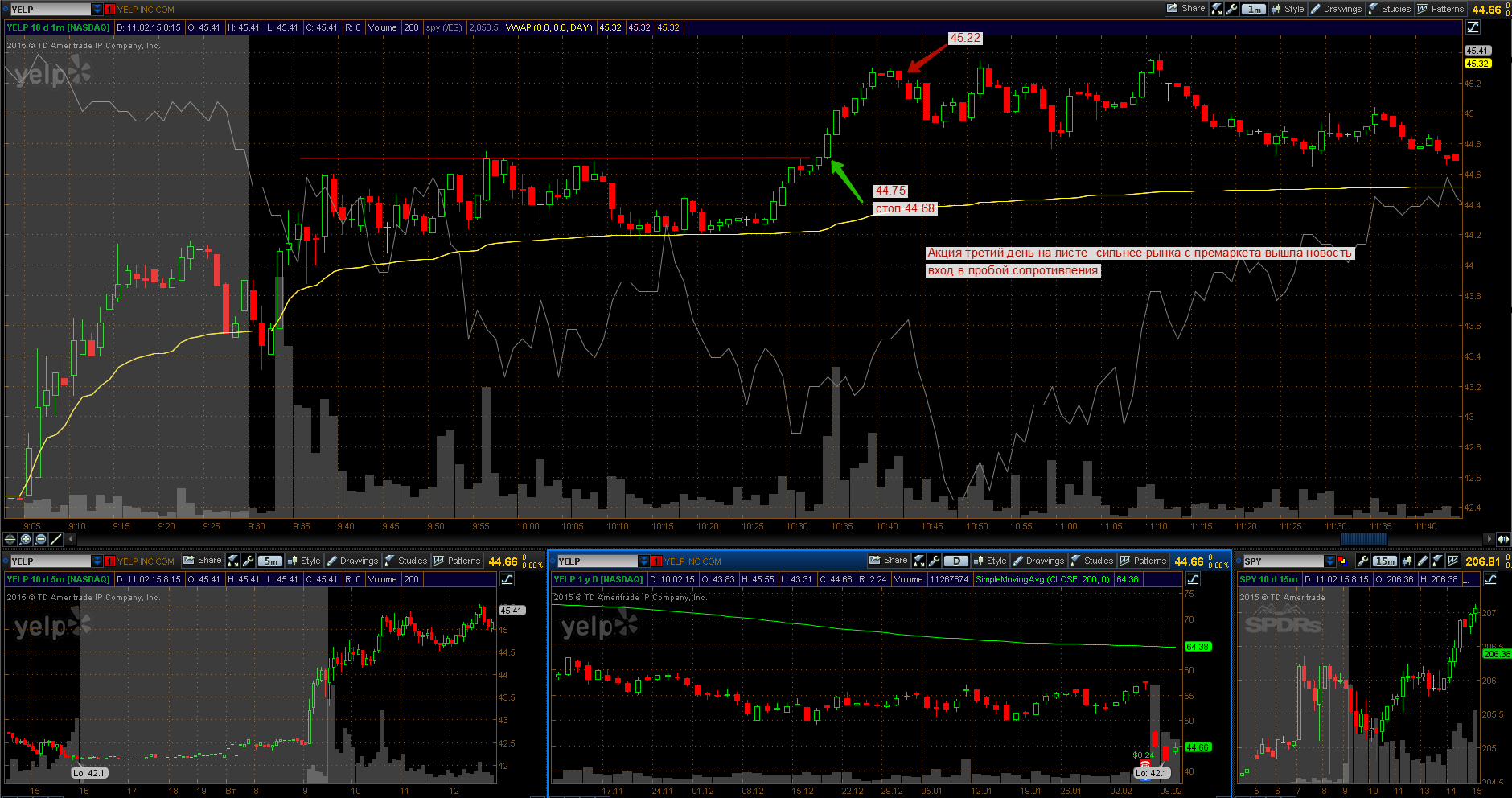Click the wrench icon on the SPY chart
The width and height of the screenshot is (1512, 798).
pyautogui.click(x=1362, y=561)
